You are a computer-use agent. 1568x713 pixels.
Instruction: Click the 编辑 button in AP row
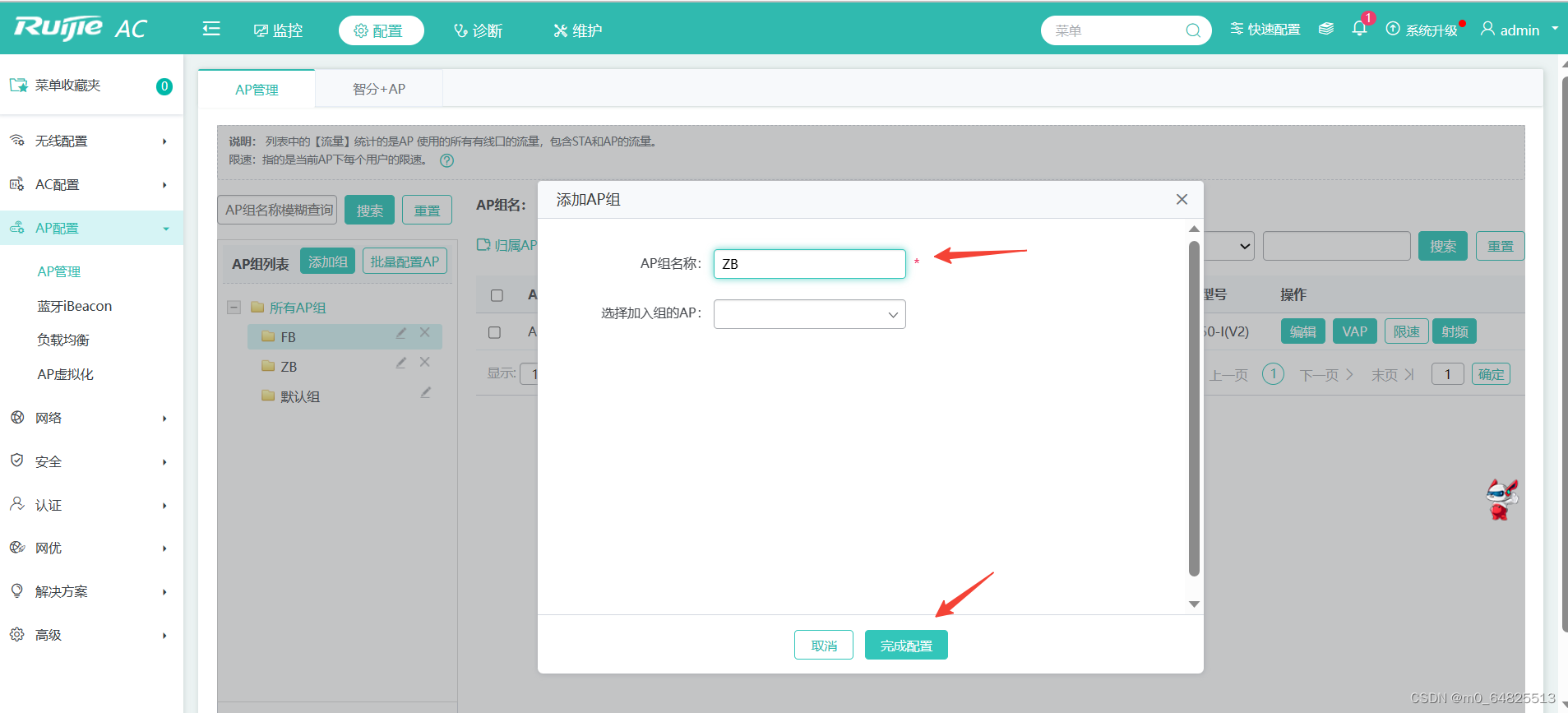tap(1303, 331)
